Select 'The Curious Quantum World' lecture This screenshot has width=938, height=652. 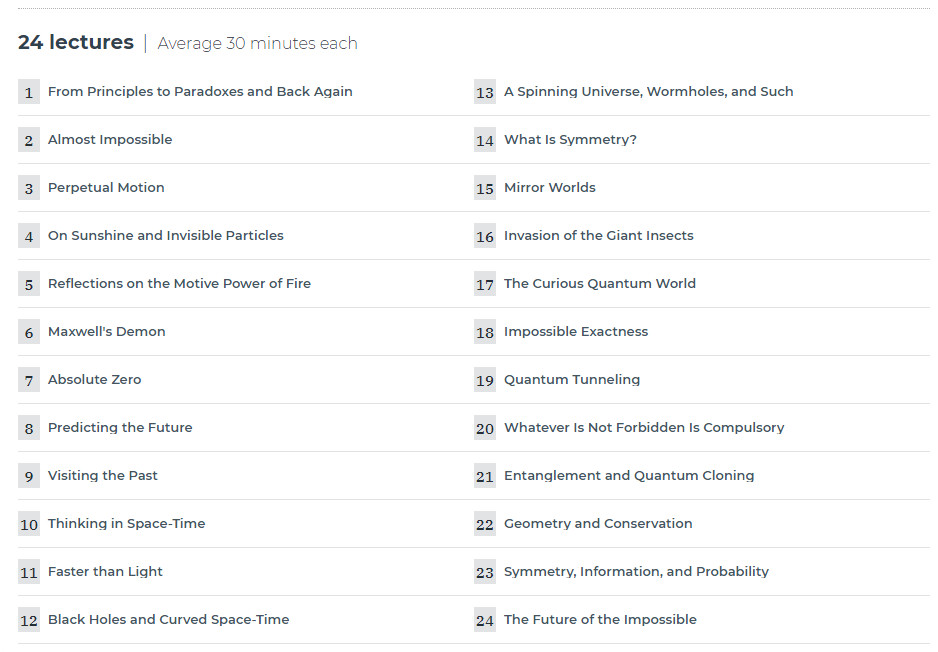click(x=600, y=284)
